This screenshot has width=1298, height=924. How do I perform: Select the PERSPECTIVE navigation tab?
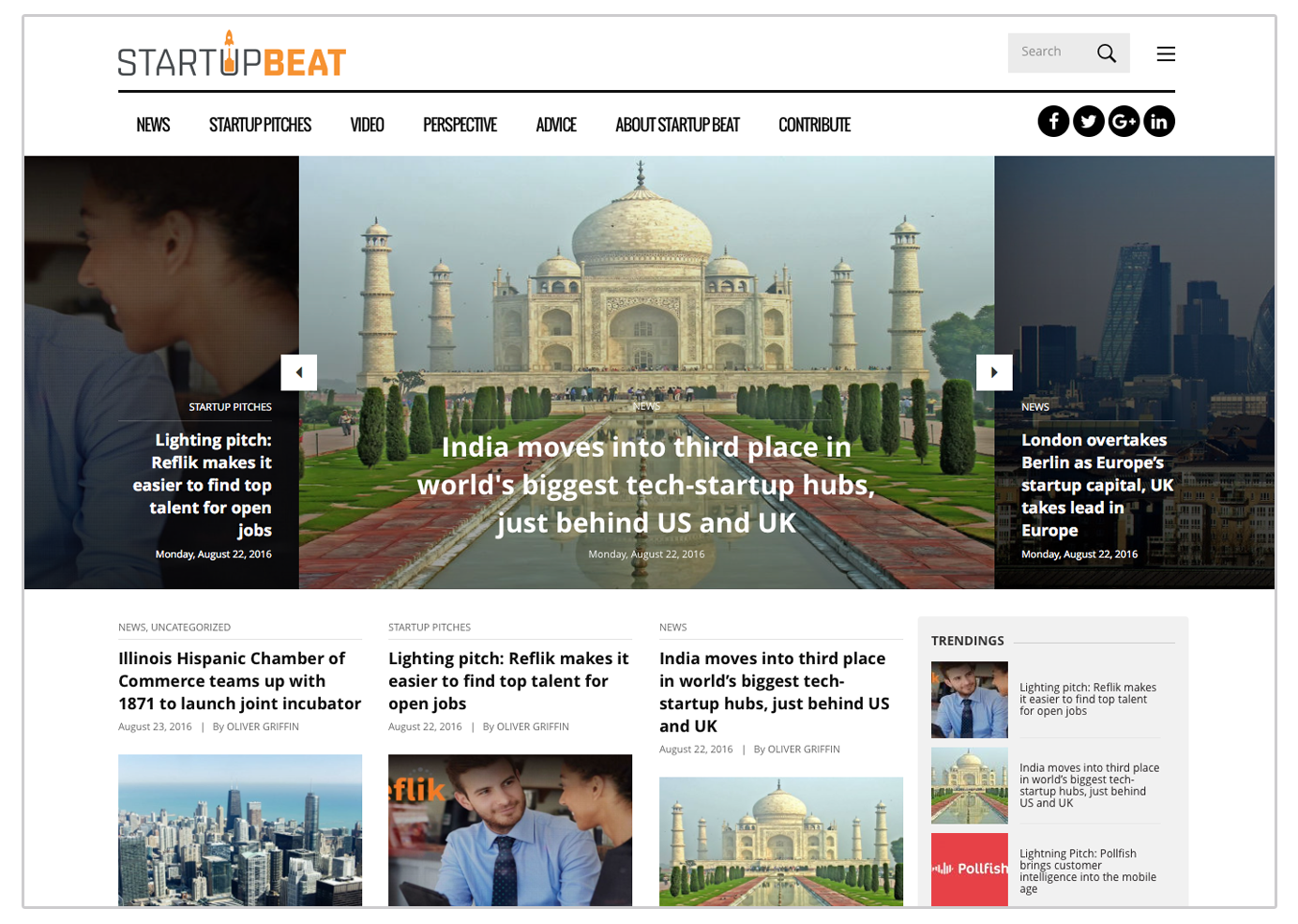(x=460, y=124)
